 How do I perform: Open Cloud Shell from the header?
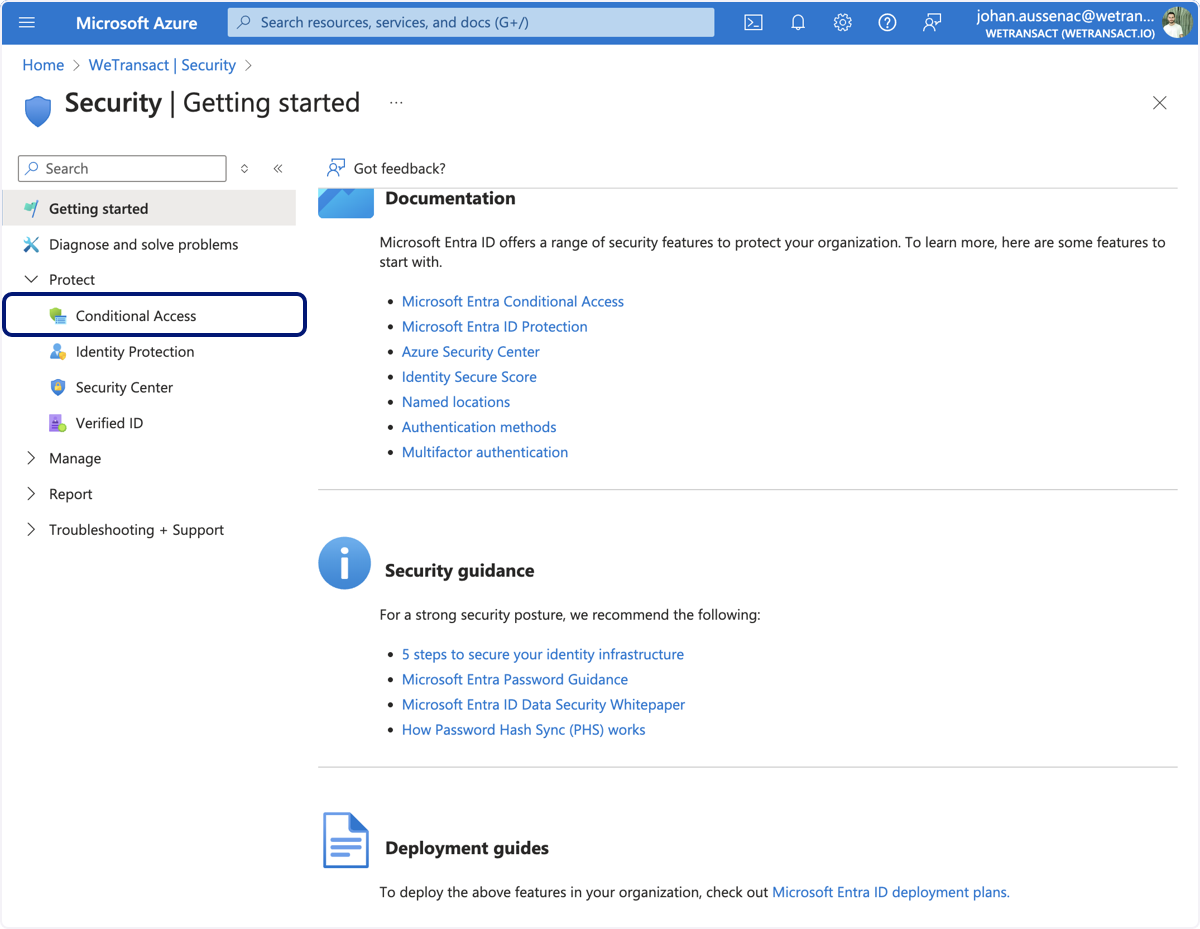(754, 22)
